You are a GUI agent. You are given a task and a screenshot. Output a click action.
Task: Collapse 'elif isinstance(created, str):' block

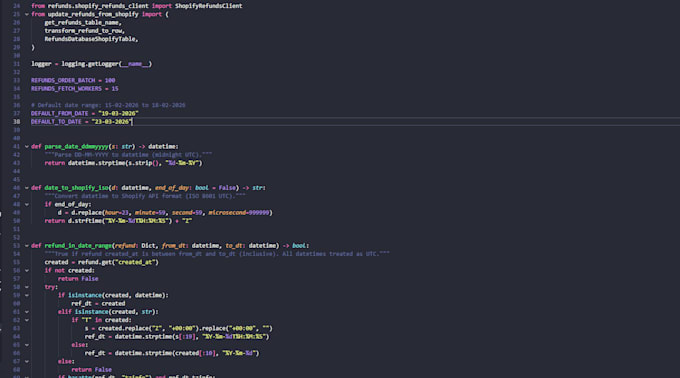click(26, 312)
